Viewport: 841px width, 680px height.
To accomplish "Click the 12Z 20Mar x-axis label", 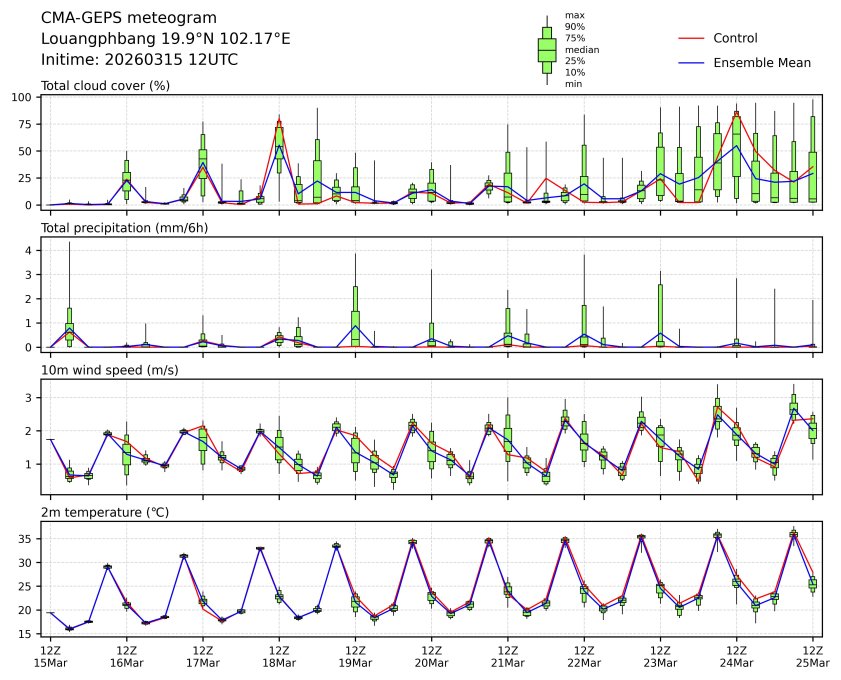I will tap(431, 656).
